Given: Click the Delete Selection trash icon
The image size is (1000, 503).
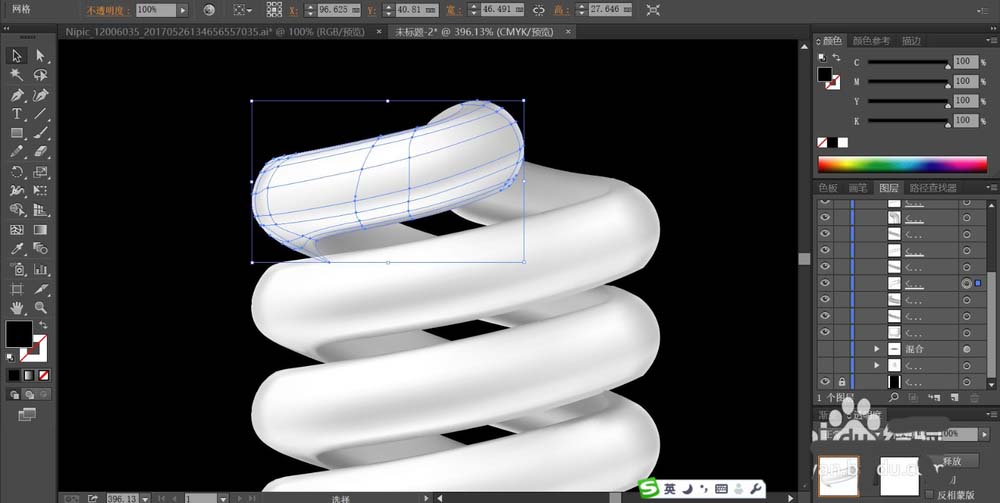Looking at the screenshot, I should tap(974, 397).
